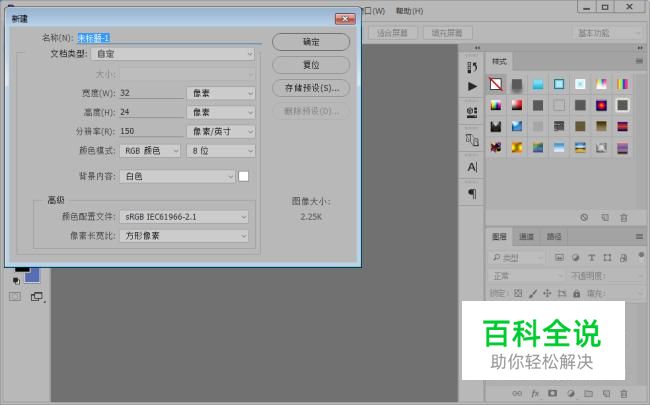Image resolution: width=650 pixels, height=405 pixels.
Task: Open the Layers panel menu icon
Action: pyautogui.click(x=639, y=236)
